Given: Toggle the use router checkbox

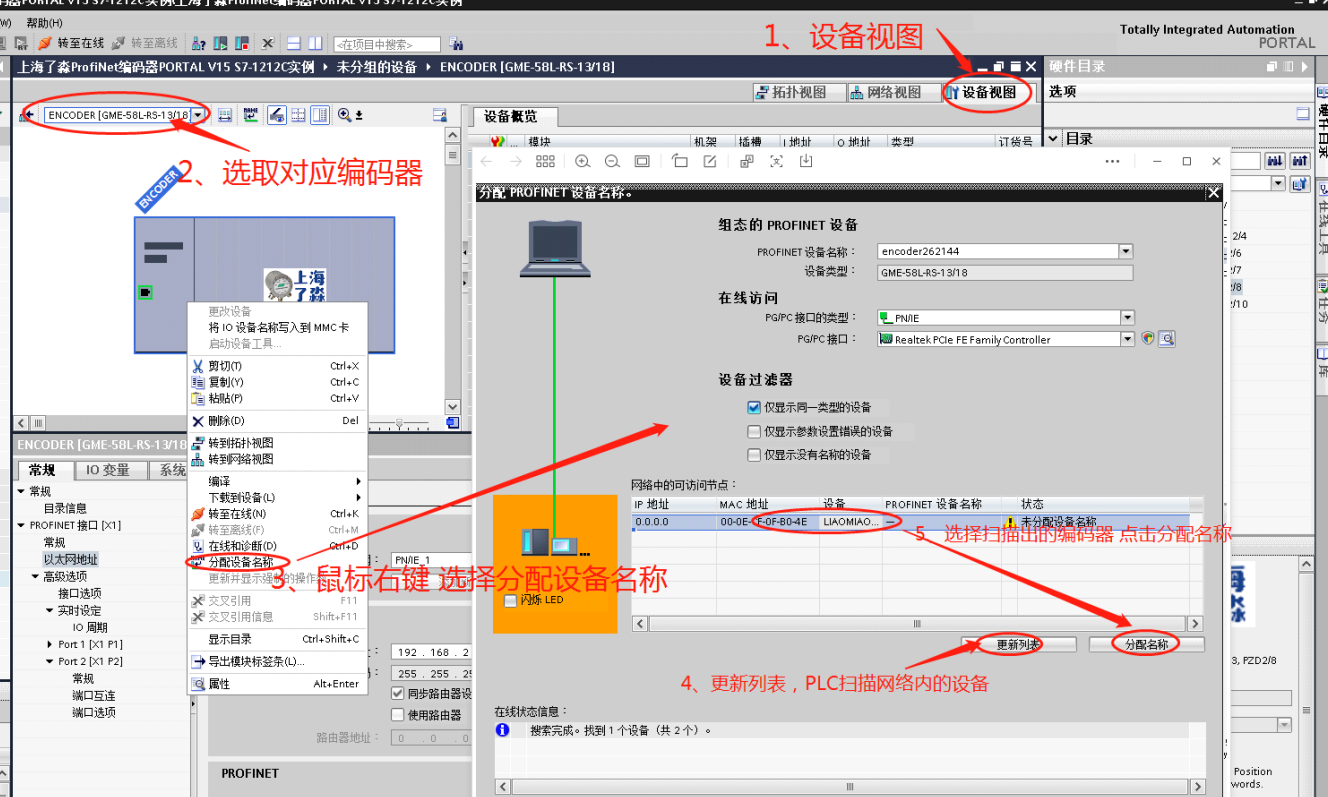Looking at the screenshot, I should tap(396, 714).
